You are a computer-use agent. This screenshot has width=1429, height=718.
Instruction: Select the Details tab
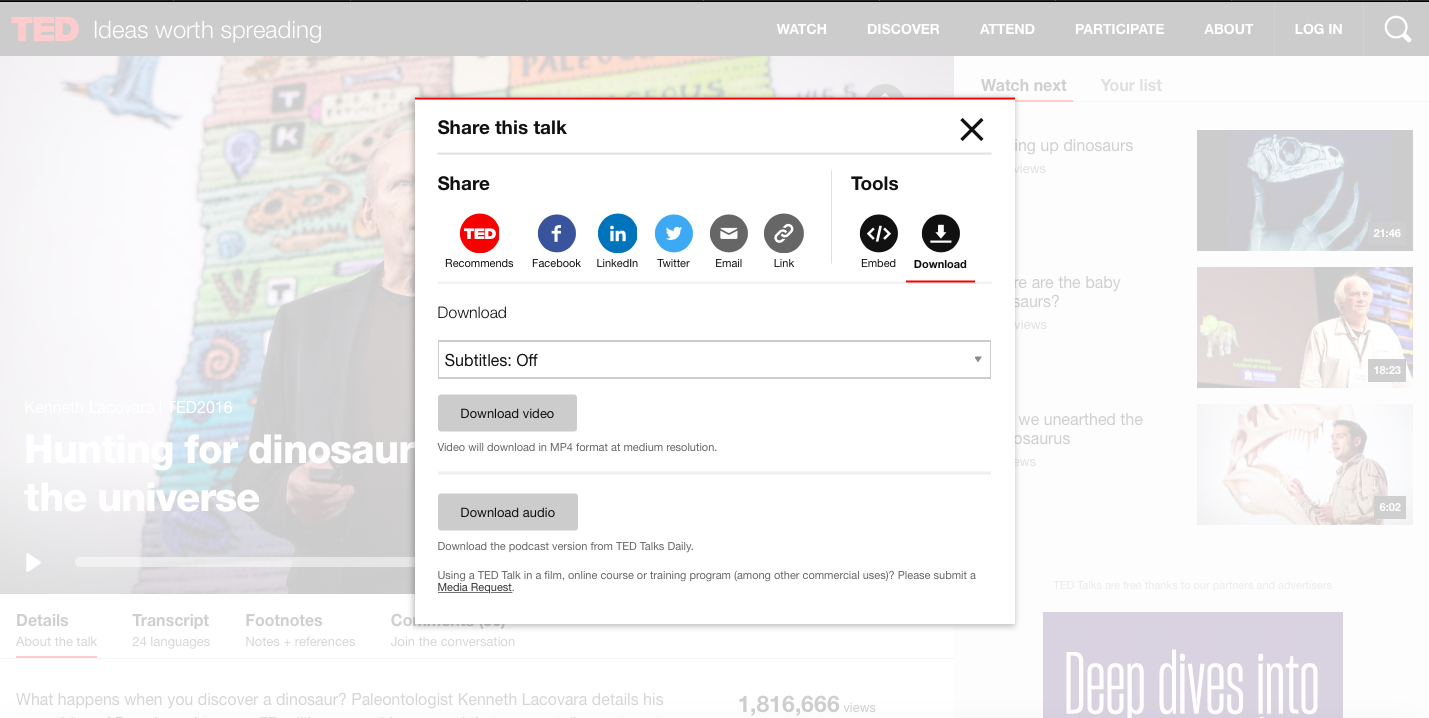57,630
